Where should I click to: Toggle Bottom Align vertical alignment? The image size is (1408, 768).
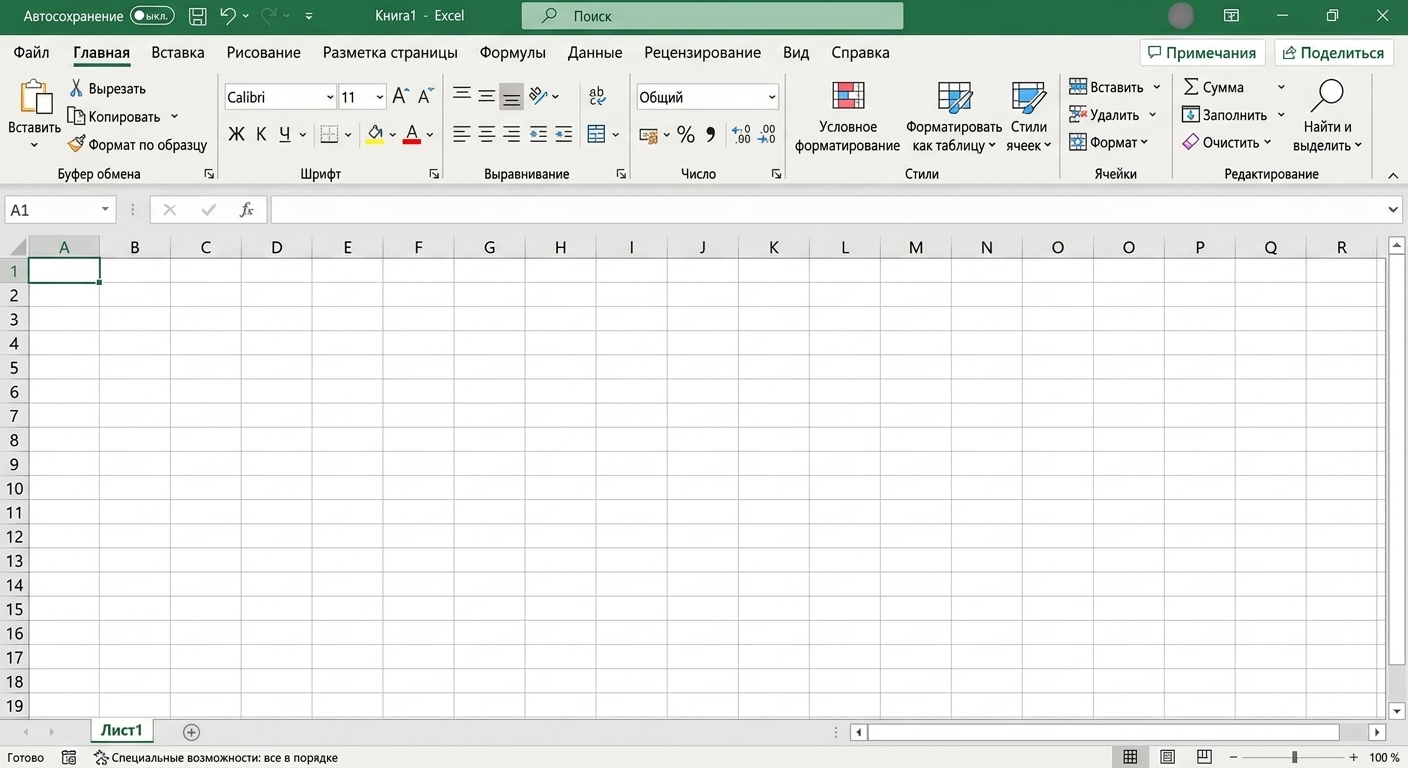pos(511,96)
